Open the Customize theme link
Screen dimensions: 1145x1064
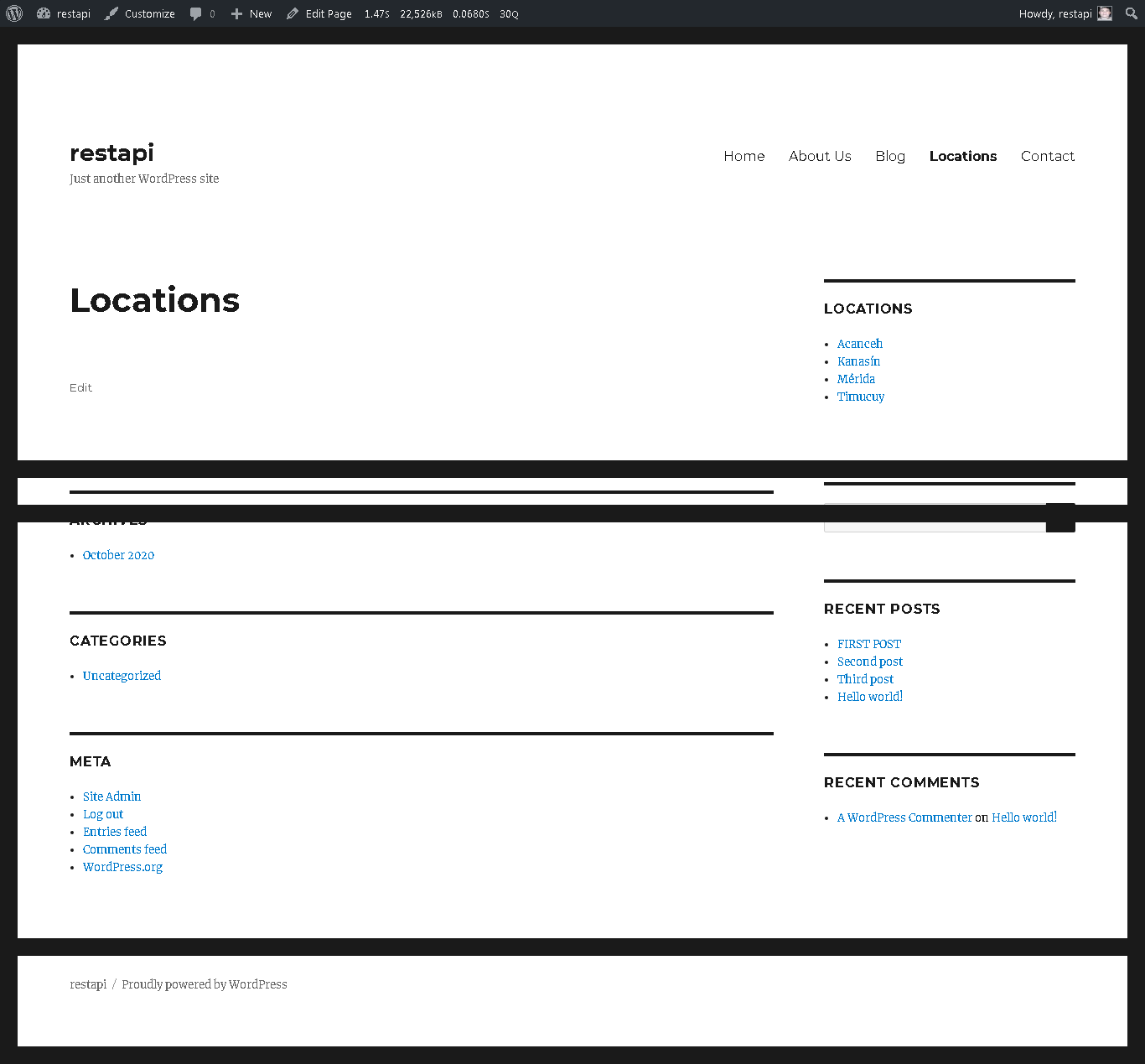(140, 13)
